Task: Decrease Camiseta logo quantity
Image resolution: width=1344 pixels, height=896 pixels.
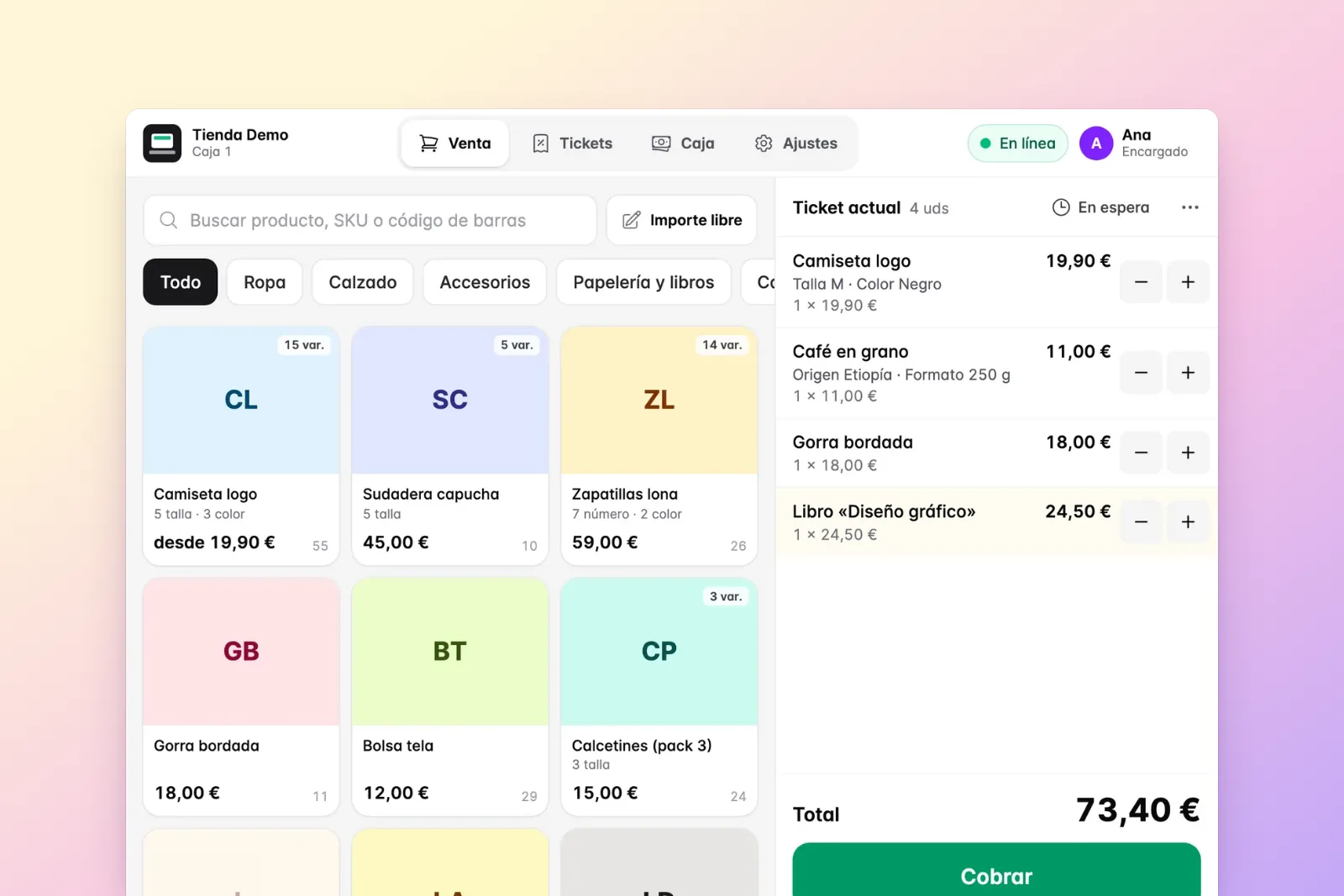Action: (x=1141, y=282)
